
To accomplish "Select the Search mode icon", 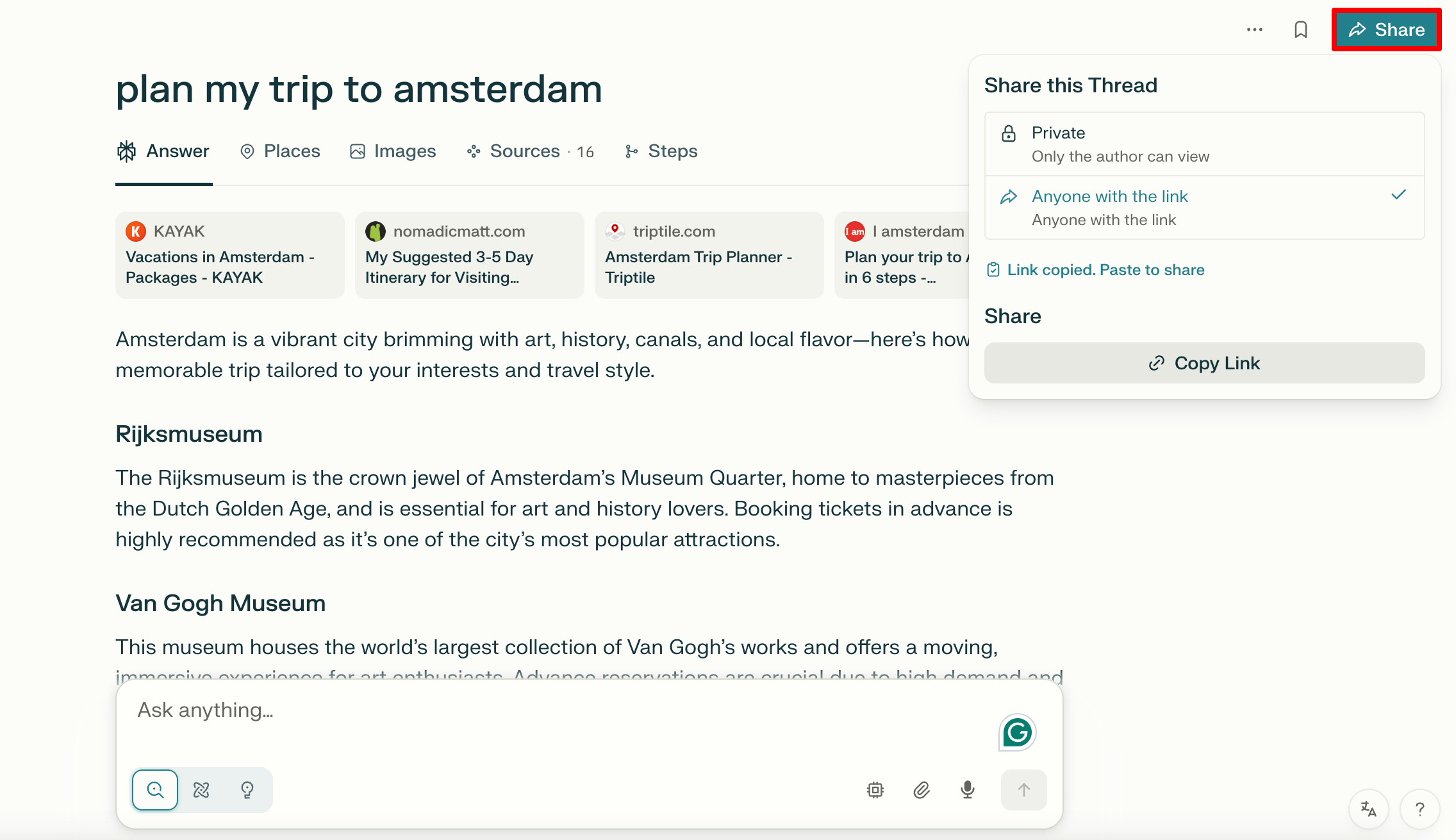I will (x=155, y=790).
